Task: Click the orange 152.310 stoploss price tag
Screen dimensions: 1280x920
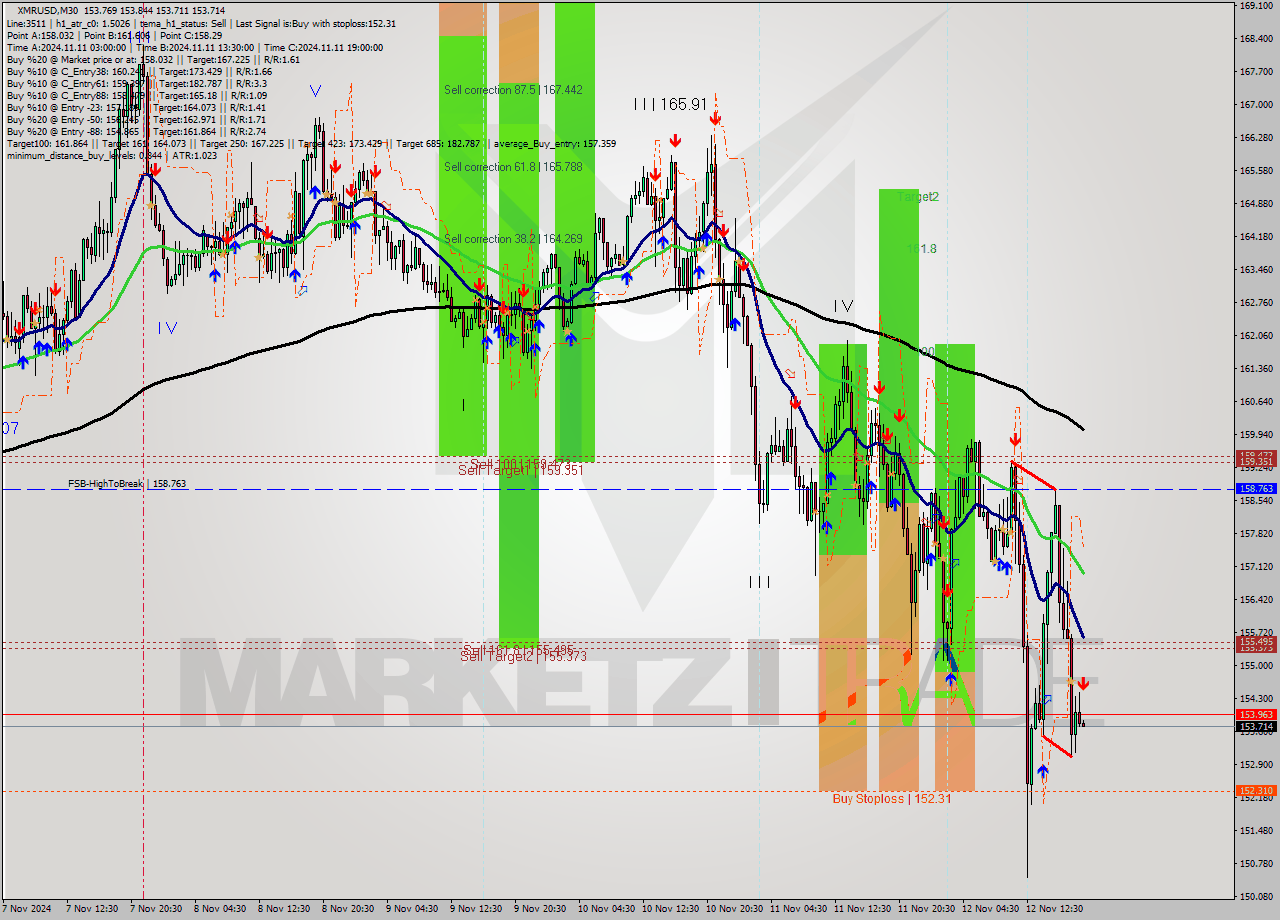Action: pyautogui.click(x=1256, y=791)
